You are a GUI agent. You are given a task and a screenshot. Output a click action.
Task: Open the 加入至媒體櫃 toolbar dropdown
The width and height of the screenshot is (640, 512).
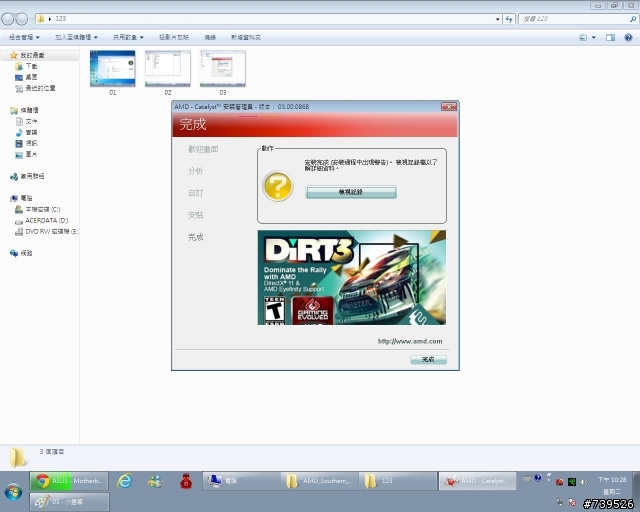(x=76, y=37)
